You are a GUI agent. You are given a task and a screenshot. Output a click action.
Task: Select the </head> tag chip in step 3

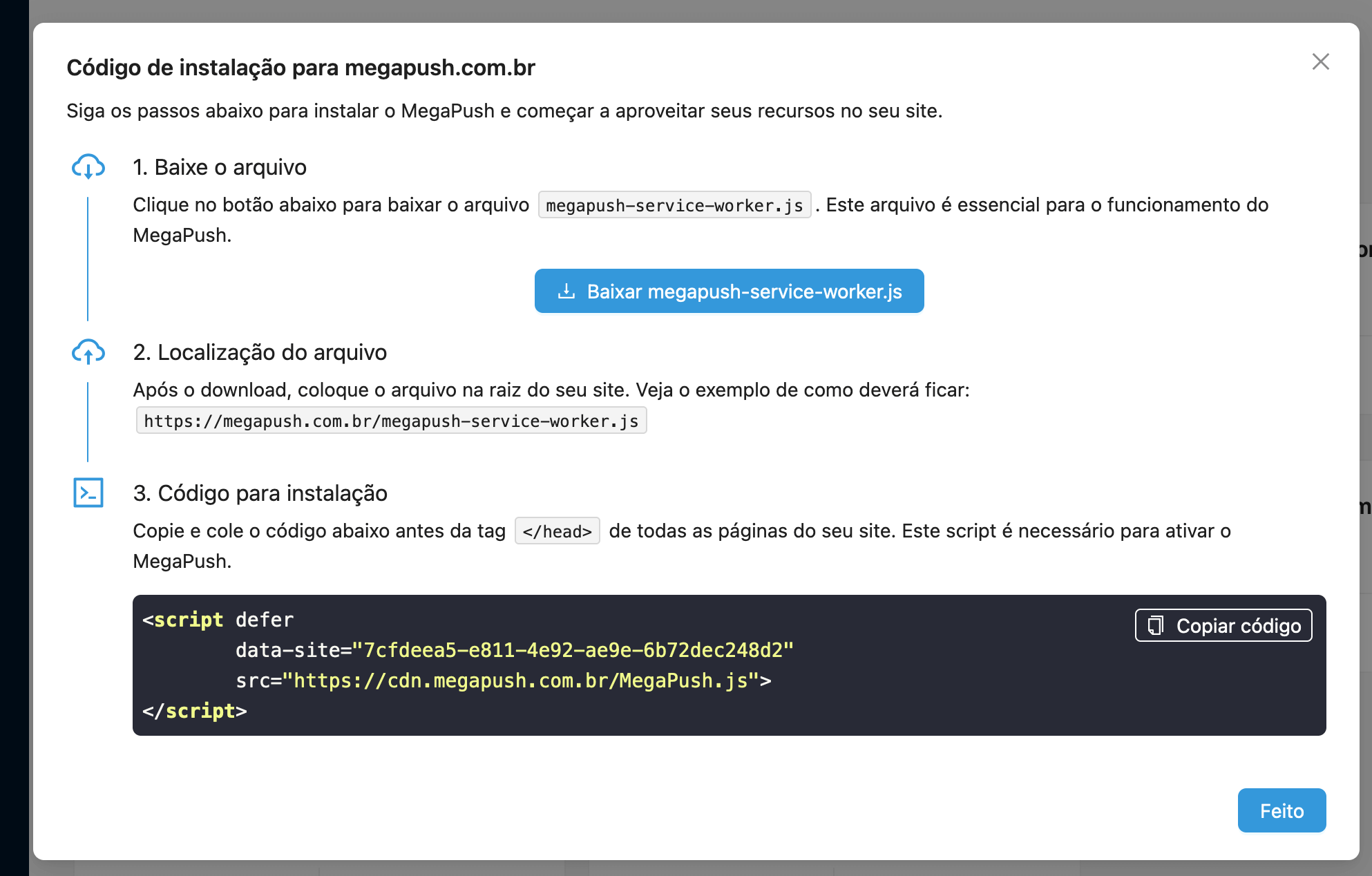coord(557,531)
